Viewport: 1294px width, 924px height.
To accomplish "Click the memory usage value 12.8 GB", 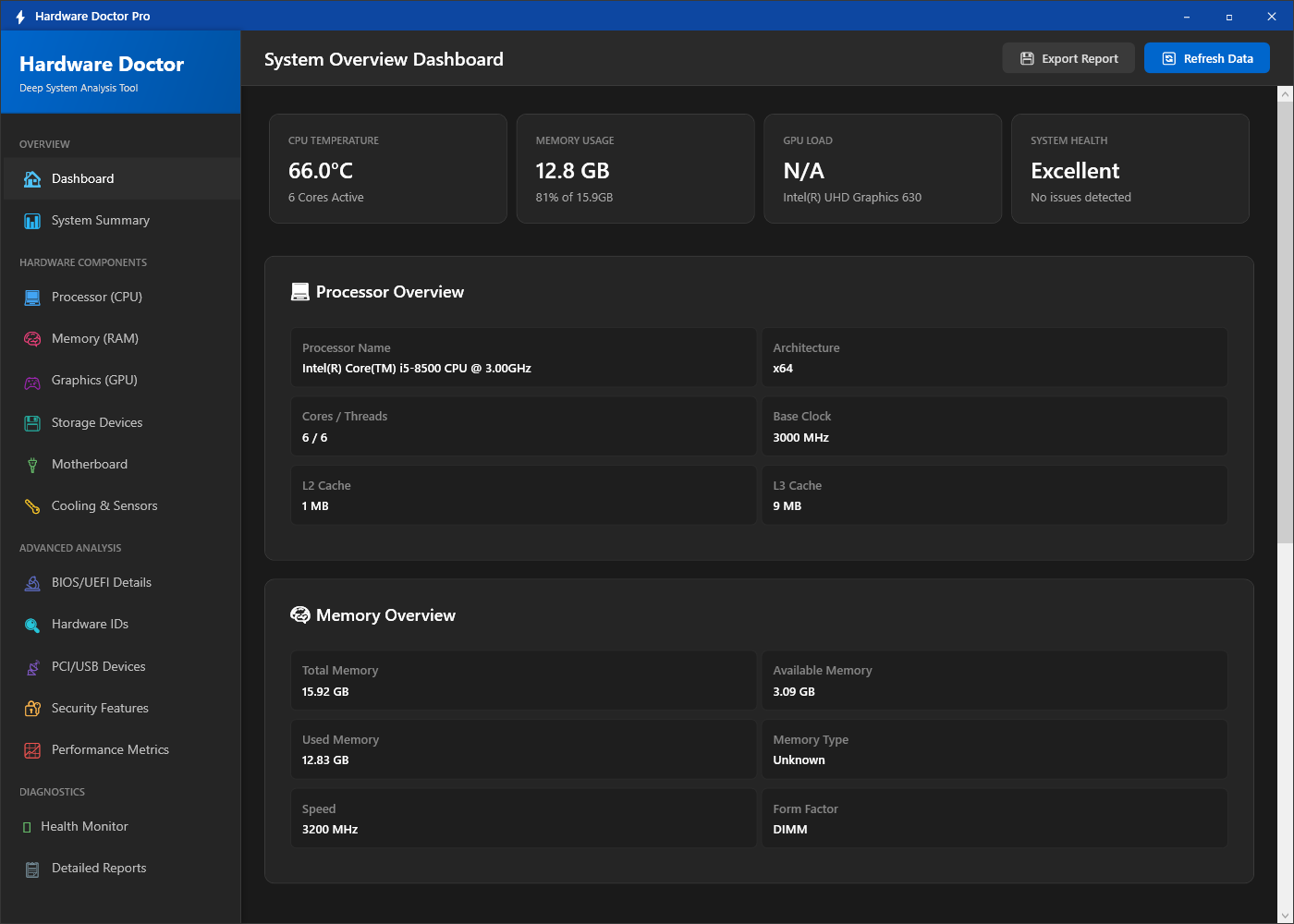I will tap(572, 171).
